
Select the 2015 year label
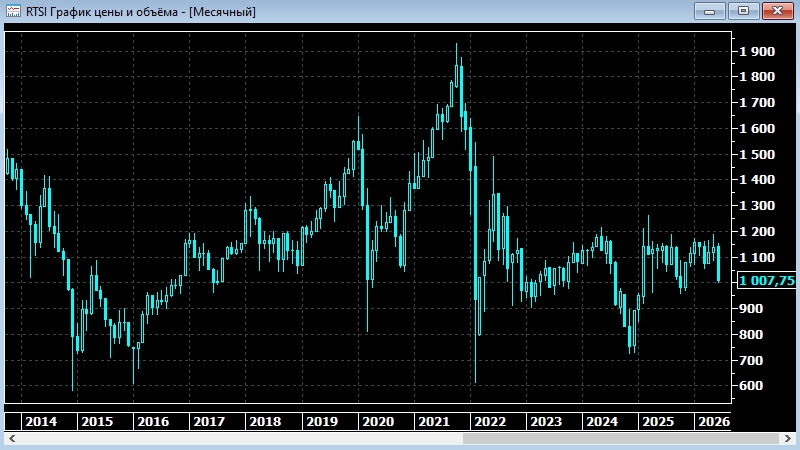click(x=97, y=421)
